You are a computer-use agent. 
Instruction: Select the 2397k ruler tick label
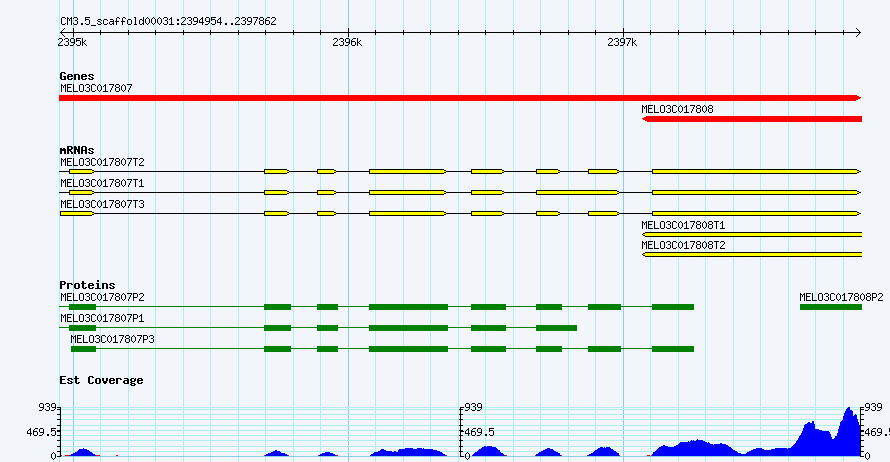(x=622, y=42)
